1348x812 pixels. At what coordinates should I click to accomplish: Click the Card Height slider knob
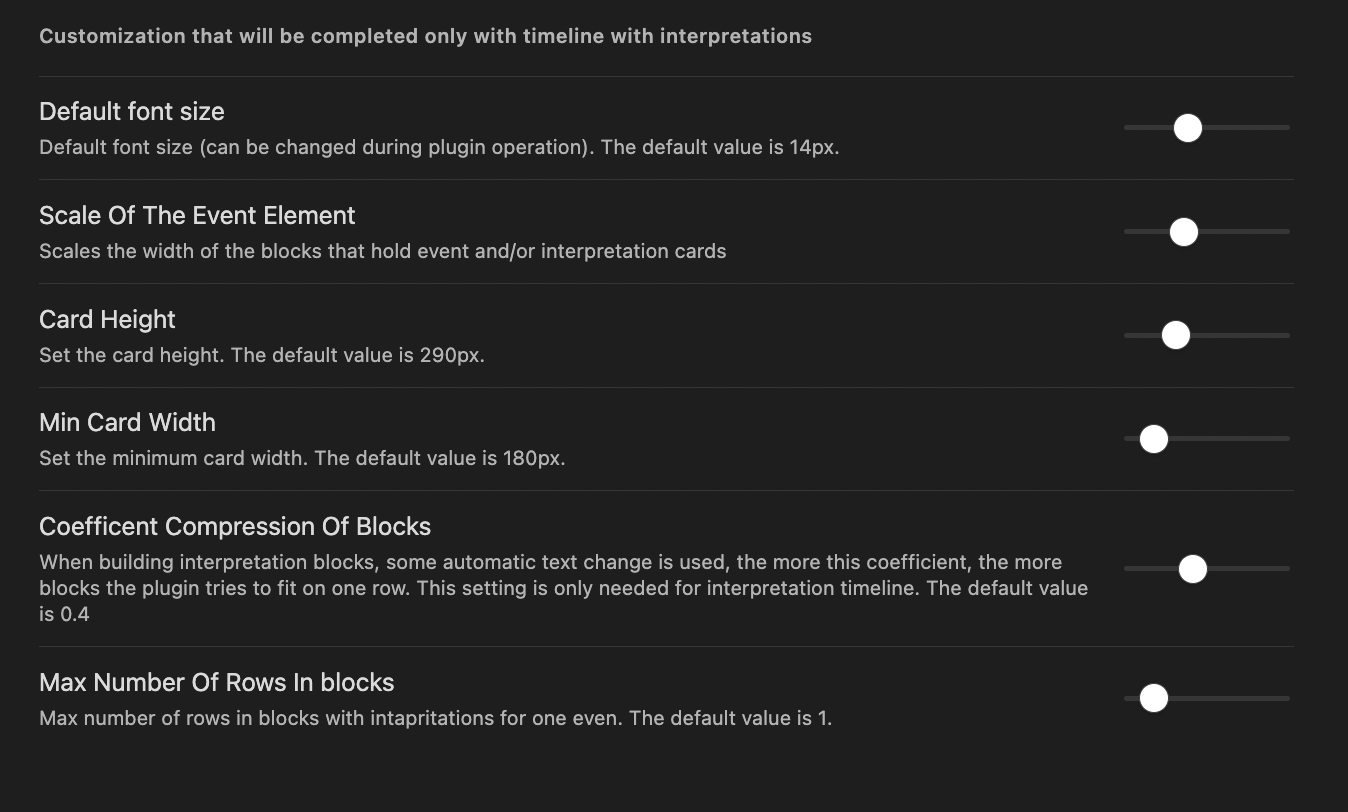click(1175, 335)
